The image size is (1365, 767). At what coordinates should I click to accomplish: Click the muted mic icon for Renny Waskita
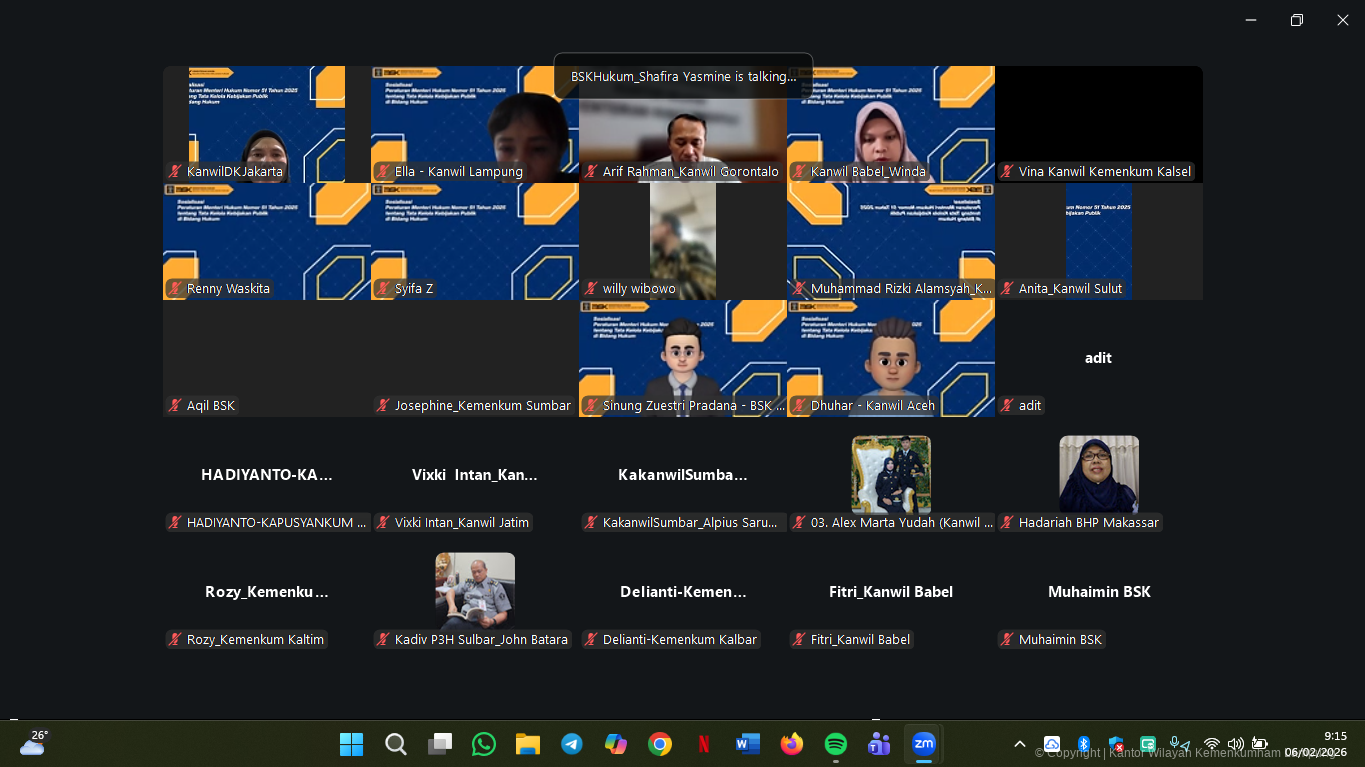pos(174,288)
